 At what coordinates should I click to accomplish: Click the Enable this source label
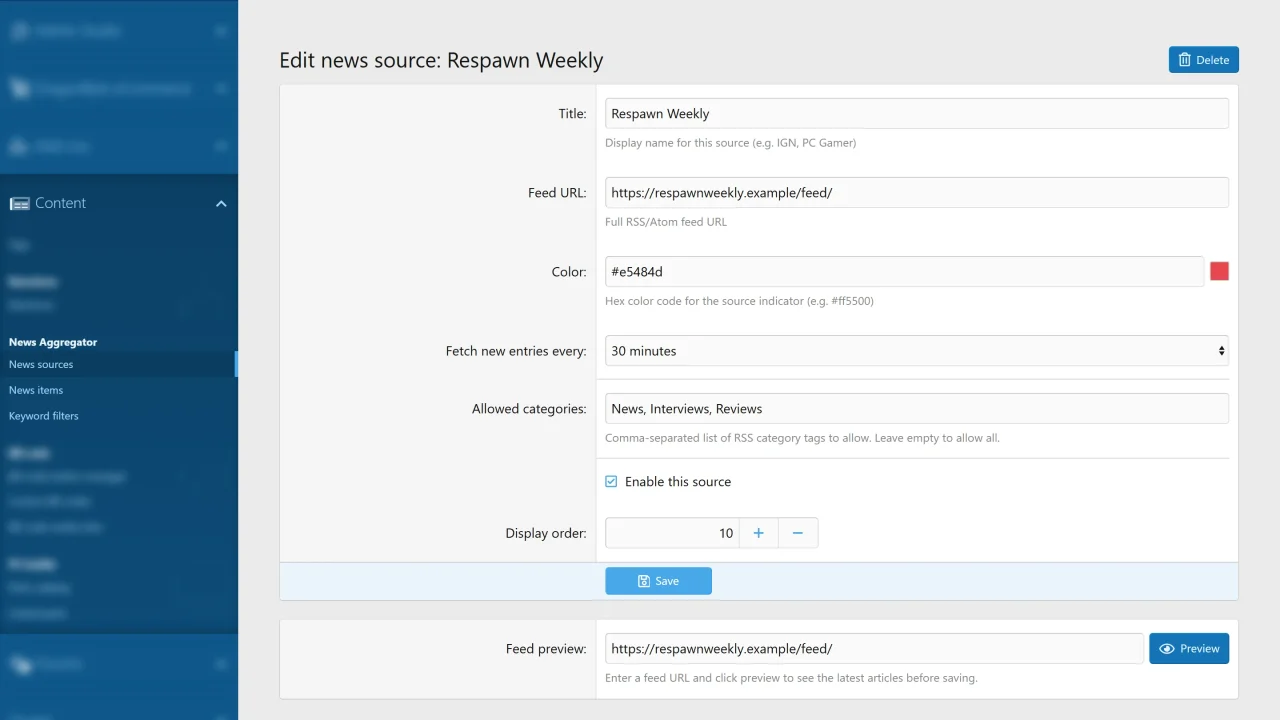tap(678, 482)
